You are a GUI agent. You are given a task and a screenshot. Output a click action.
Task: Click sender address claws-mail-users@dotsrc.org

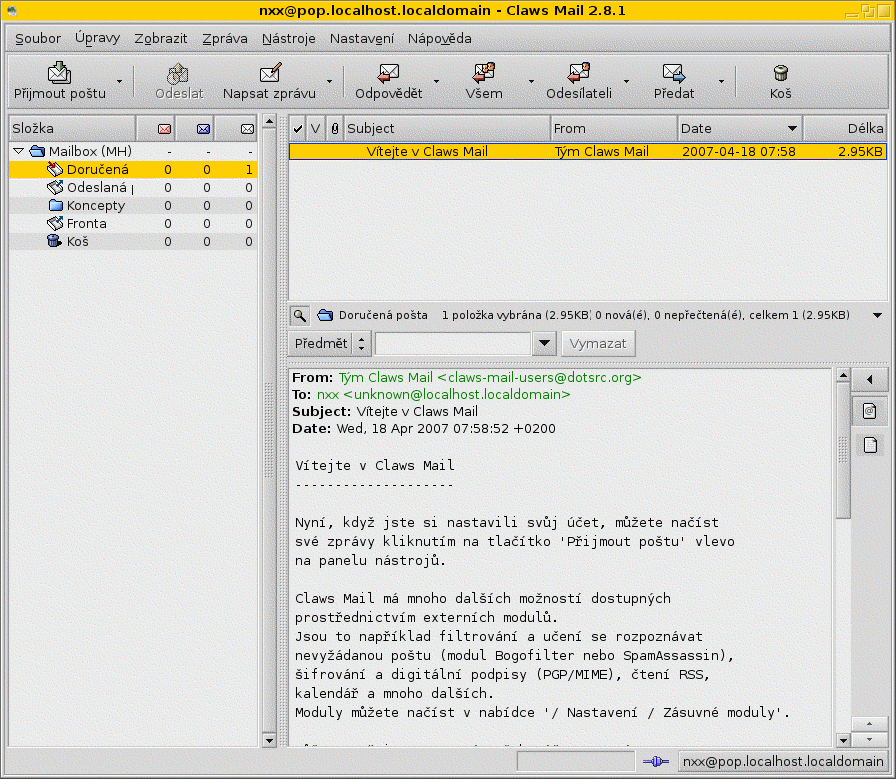[540, 378]
